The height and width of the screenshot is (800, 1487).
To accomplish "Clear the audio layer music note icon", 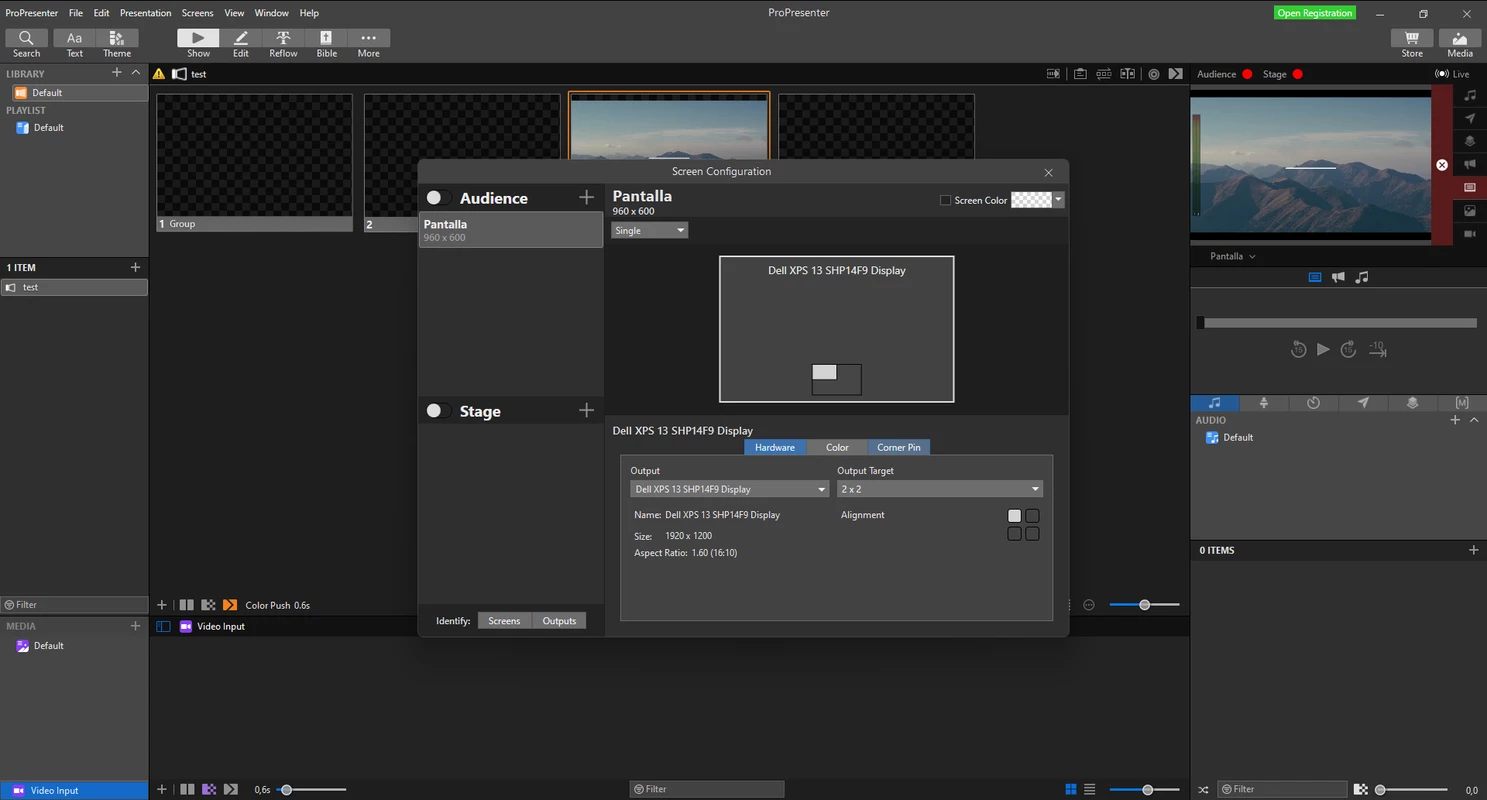I will coord(1469,95).
